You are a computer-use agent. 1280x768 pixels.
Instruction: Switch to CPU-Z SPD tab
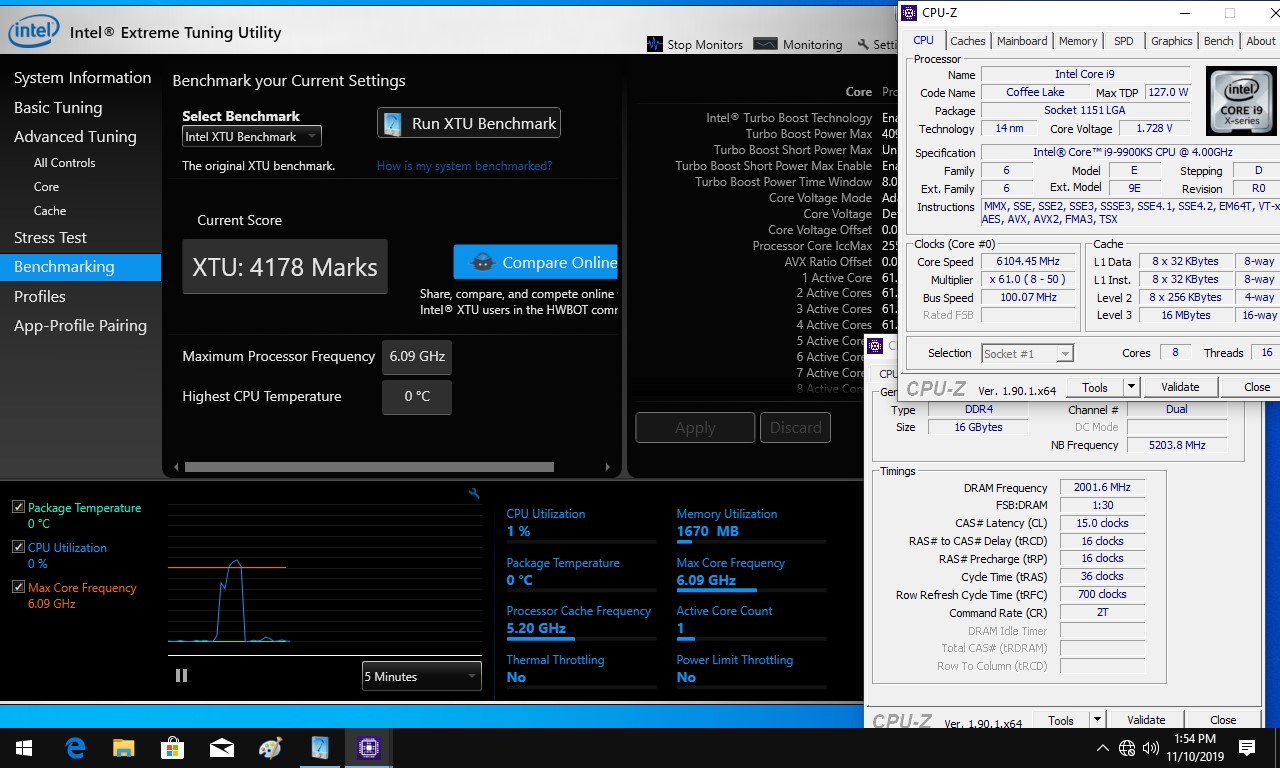click(1124, 41)
